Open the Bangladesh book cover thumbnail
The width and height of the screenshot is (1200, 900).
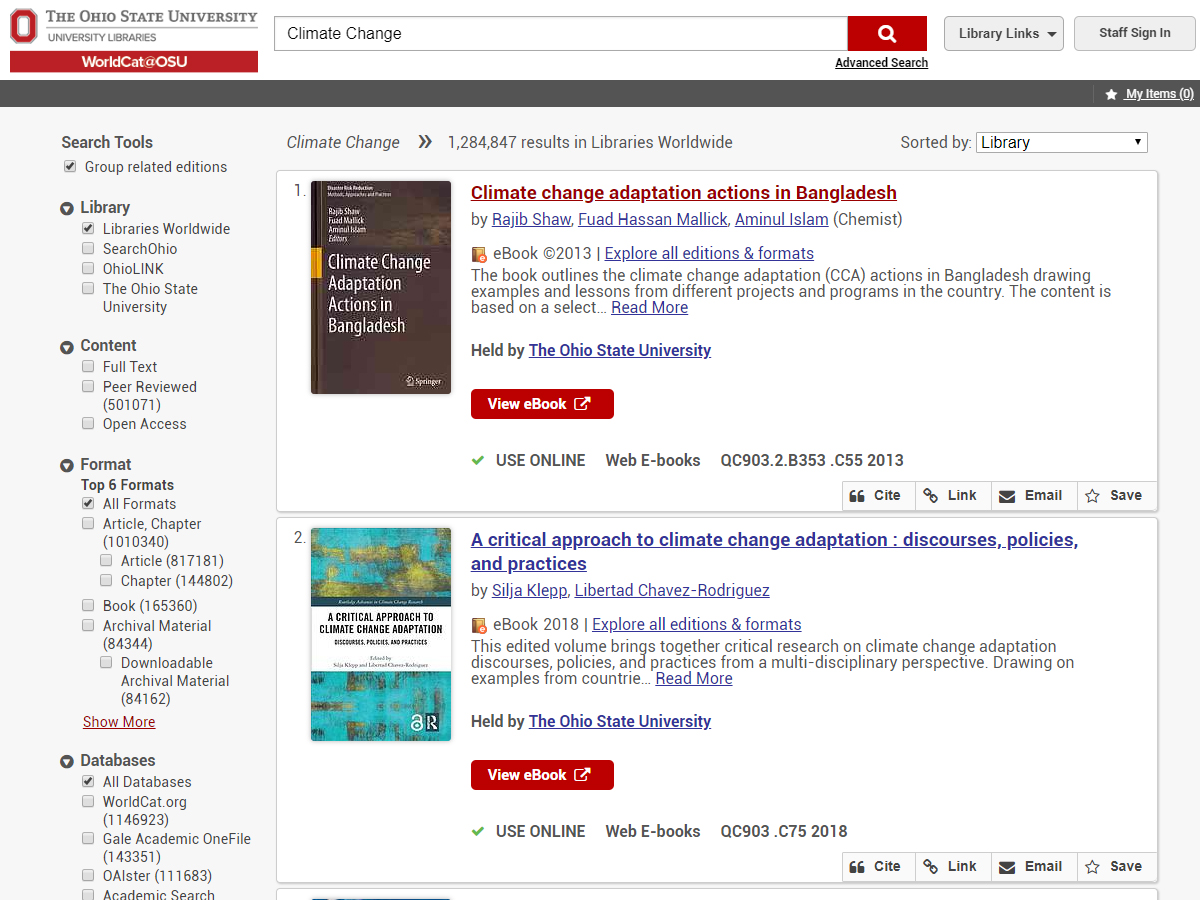(x=381, y=287)
